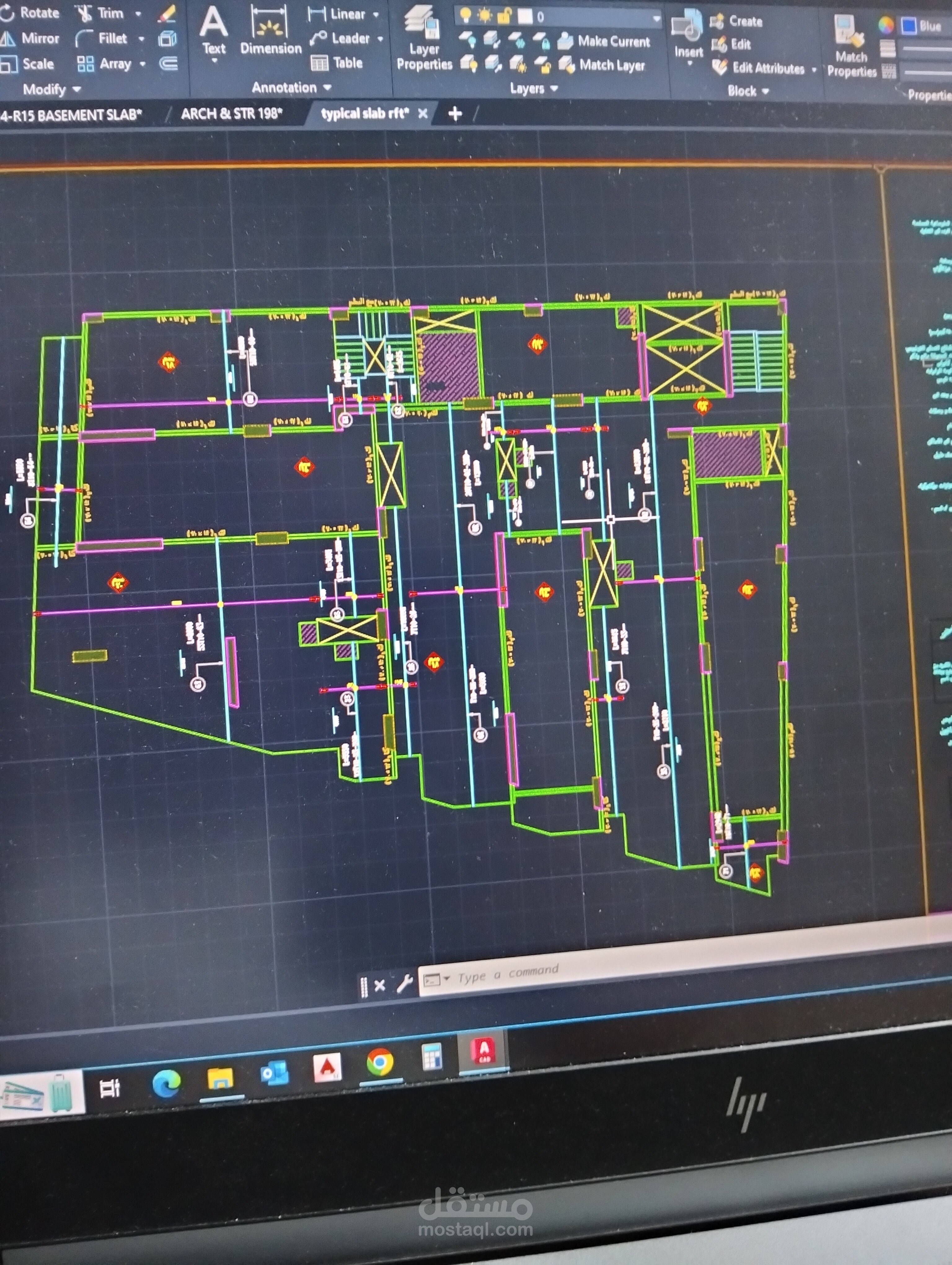Expand Edit Attributes dropdown arrow

click(814, 70)
